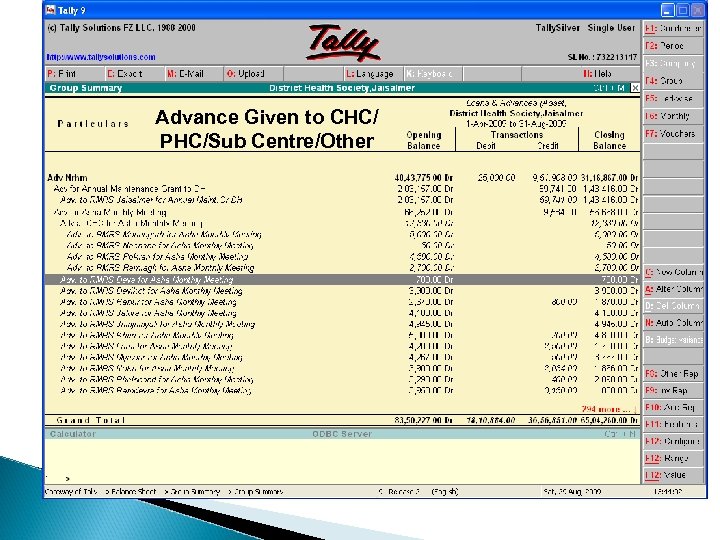Click the Transactions Credit column header
Viewport: 720px width, 540px height.
tap(548, 146)
